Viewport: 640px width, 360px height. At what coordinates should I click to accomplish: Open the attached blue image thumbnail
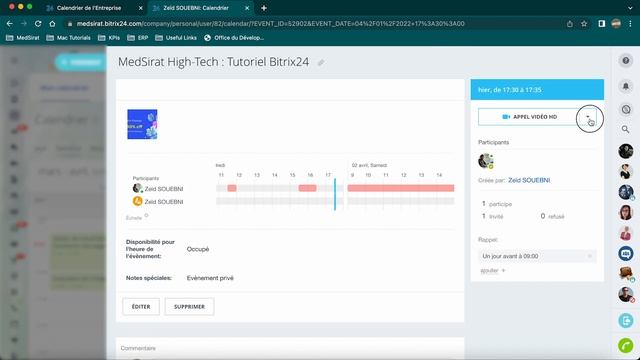(x=142, y=124)
